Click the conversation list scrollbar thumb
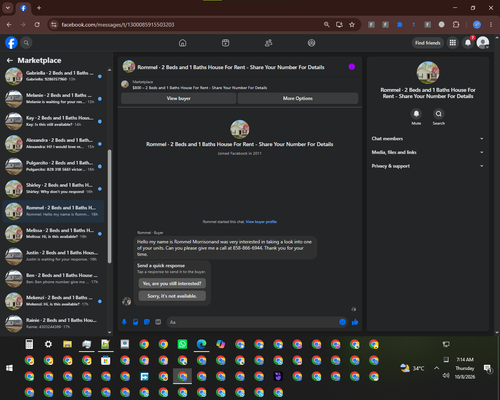 (109, 206)
